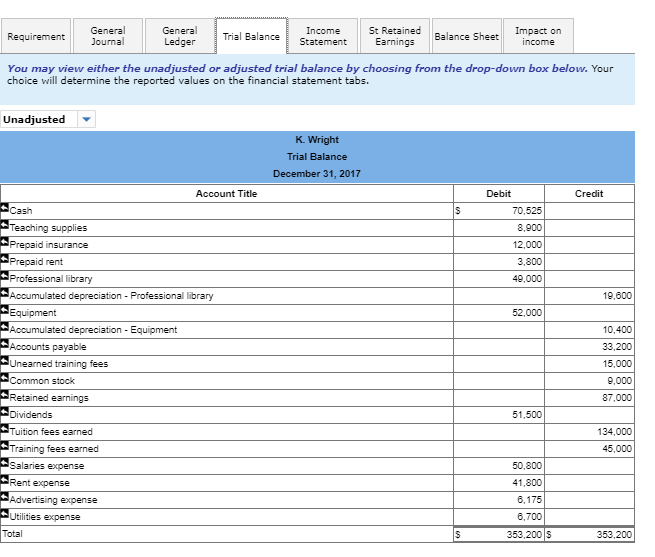Click the icon beside Cash row
This screenshot has height=557, width=655.
pos(4,208)
